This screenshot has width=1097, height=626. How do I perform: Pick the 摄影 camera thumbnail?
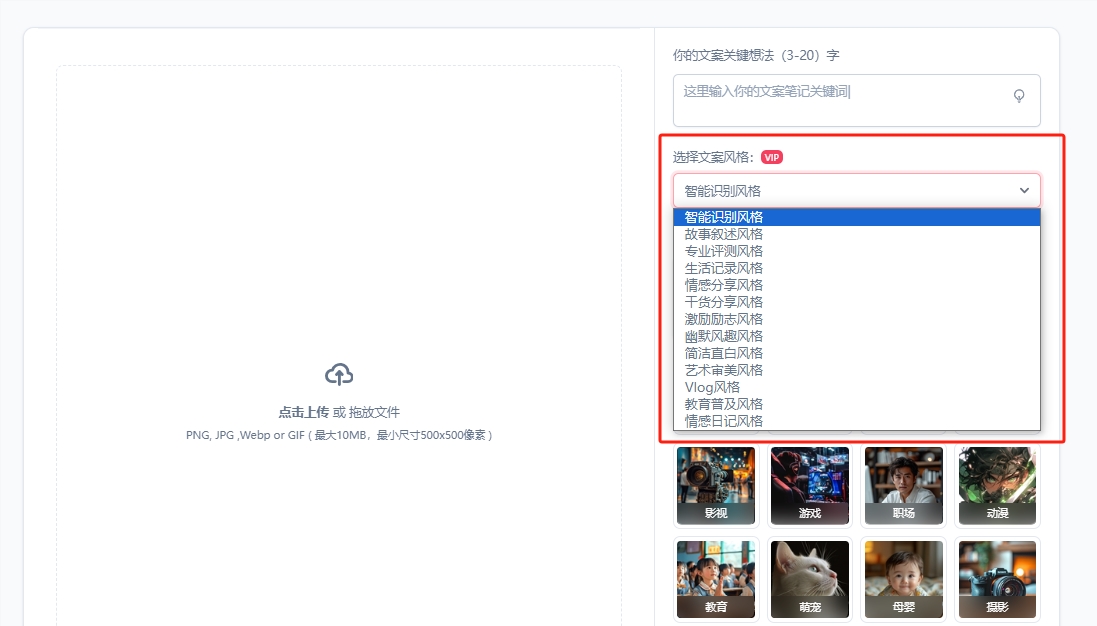(997, 578)
